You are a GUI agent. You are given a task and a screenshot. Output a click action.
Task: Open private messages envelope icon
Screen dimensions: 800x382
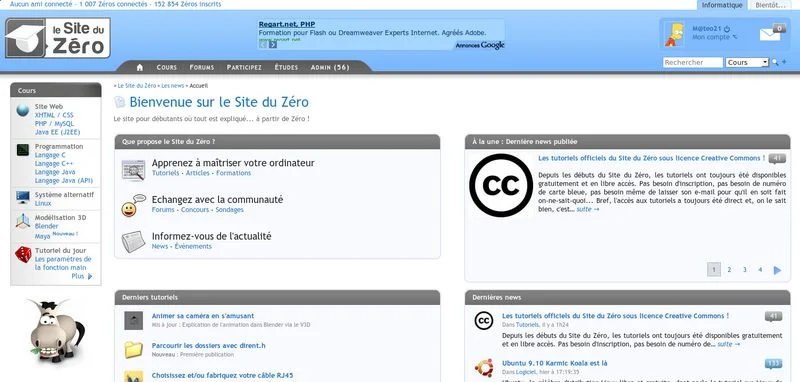point(771,33)
